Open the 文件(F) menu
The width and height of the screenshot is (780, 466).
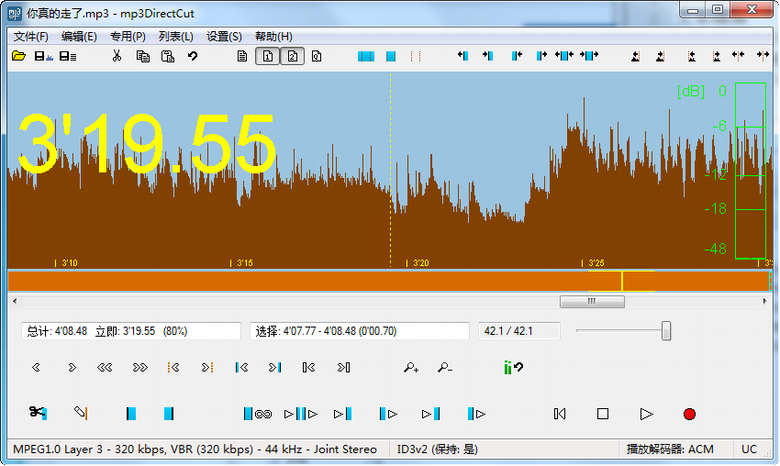(x=31, y=36)
